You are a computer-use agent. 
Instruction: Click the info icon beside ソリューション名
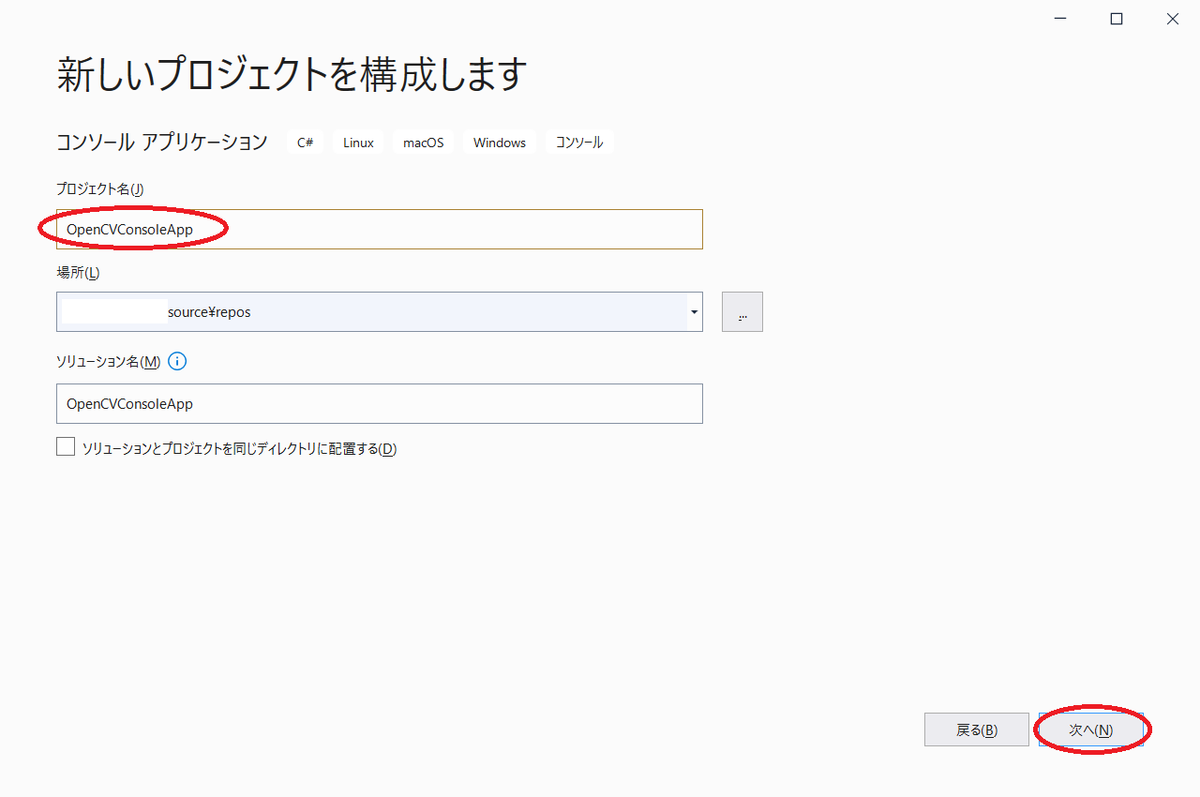(x=177, y=361)
